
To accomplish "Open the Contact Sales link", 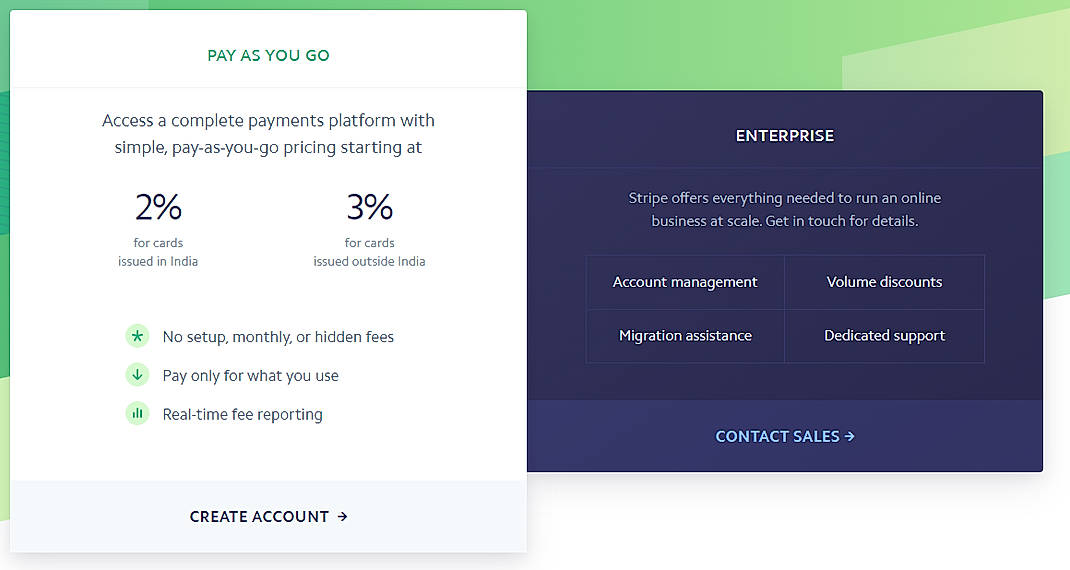I will 784,436.
